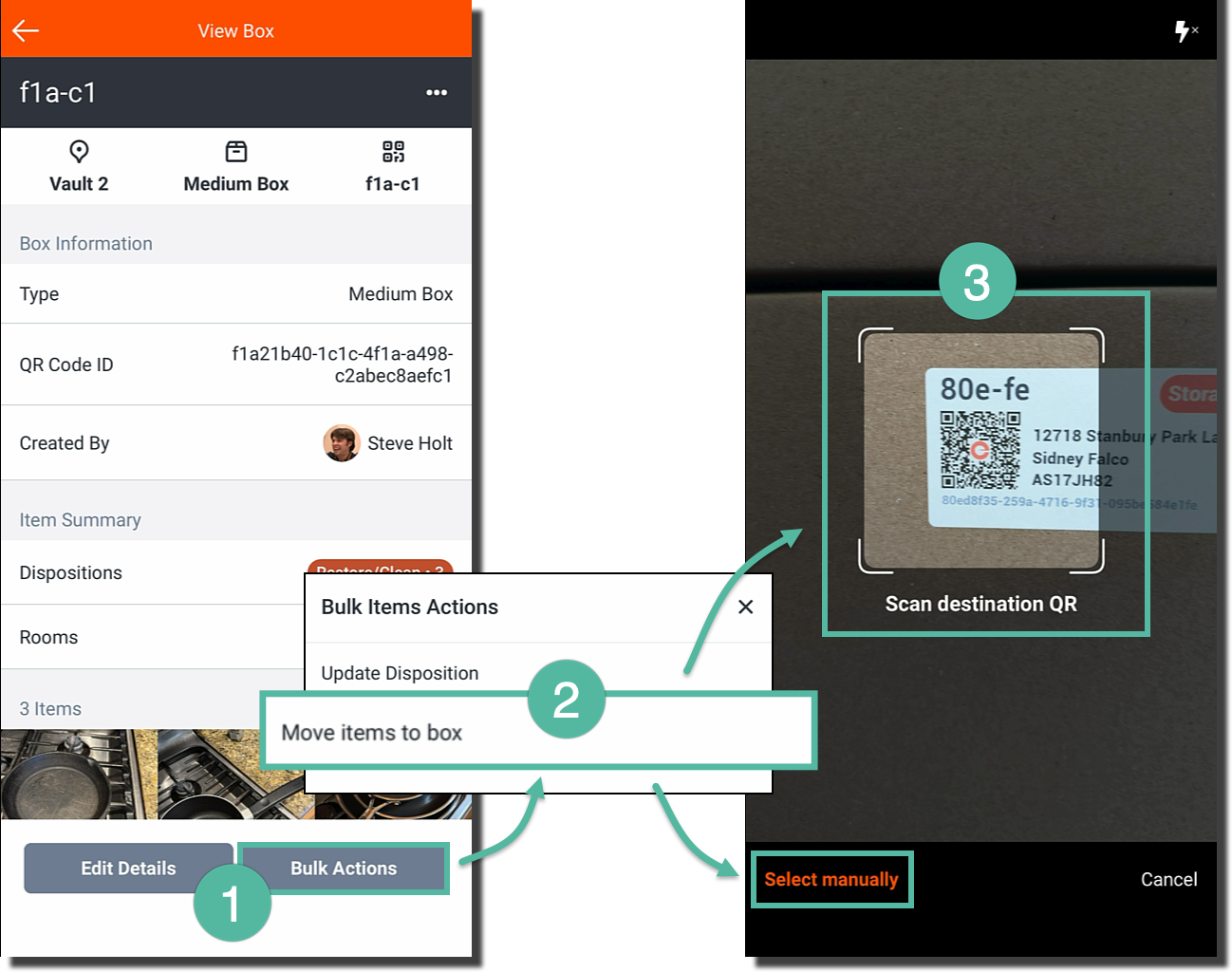Tap the f1a-c1 box title
Image resolution: width=1232 pixels, height=972 pixels.
(x=58, y=92)
